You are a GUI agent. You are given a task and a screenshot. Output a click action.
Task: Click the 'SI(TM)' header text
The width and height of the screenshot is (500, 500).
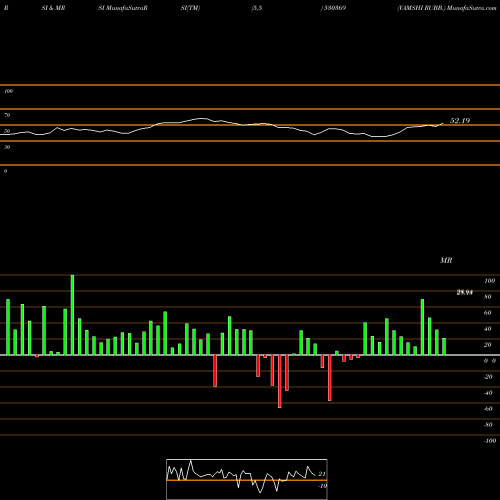click(x=190, y=8)
